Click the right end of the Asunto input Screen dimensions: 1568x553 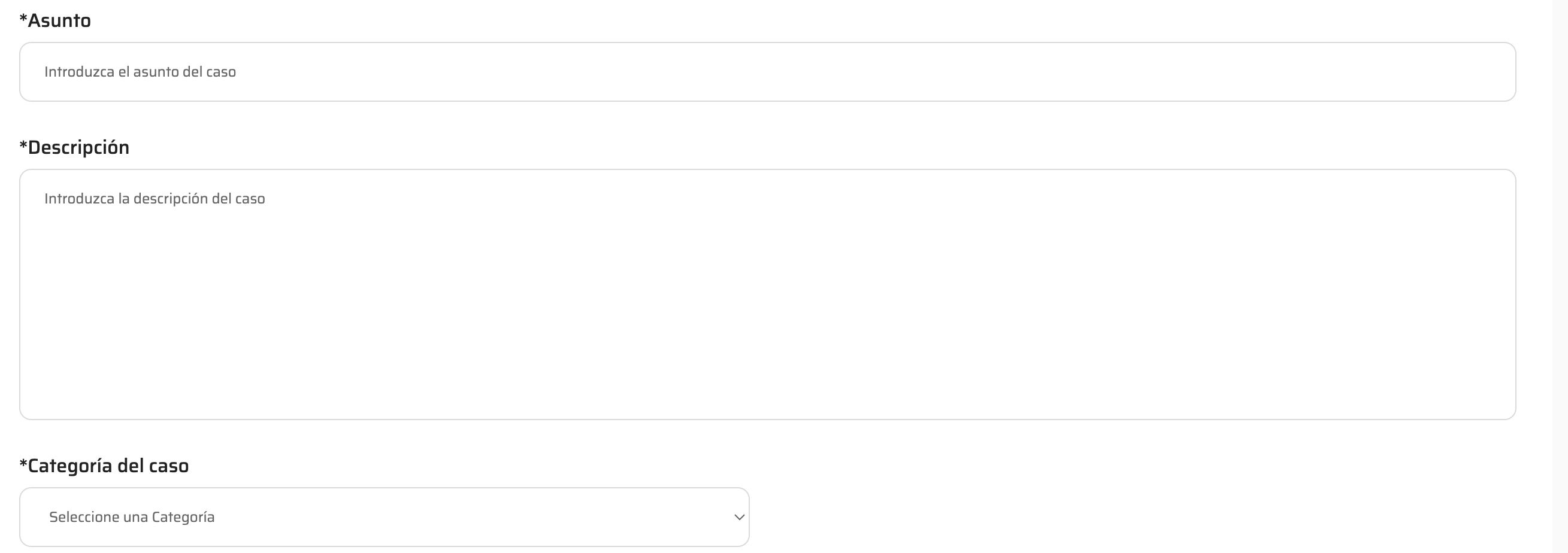click(1485, 72)
